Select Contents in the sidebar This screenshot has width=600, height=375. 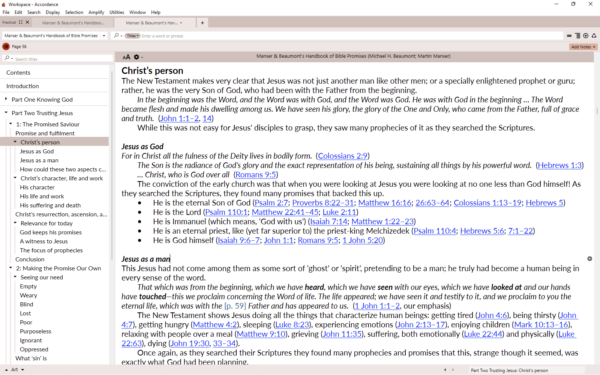[x=18, y=72]
